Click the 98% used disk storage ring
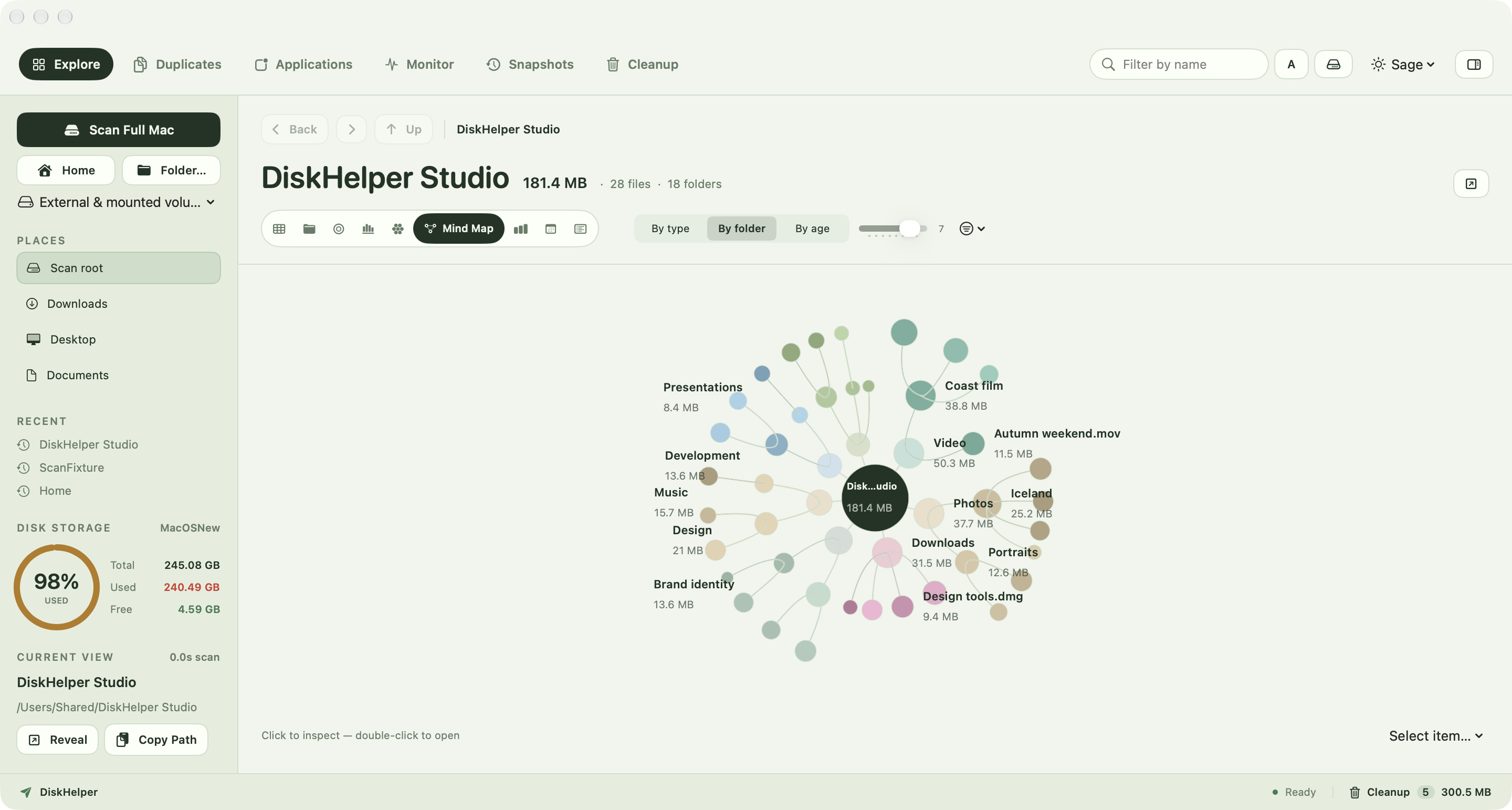Viewport: 1512px width, 810px height. tap(56, 587)
